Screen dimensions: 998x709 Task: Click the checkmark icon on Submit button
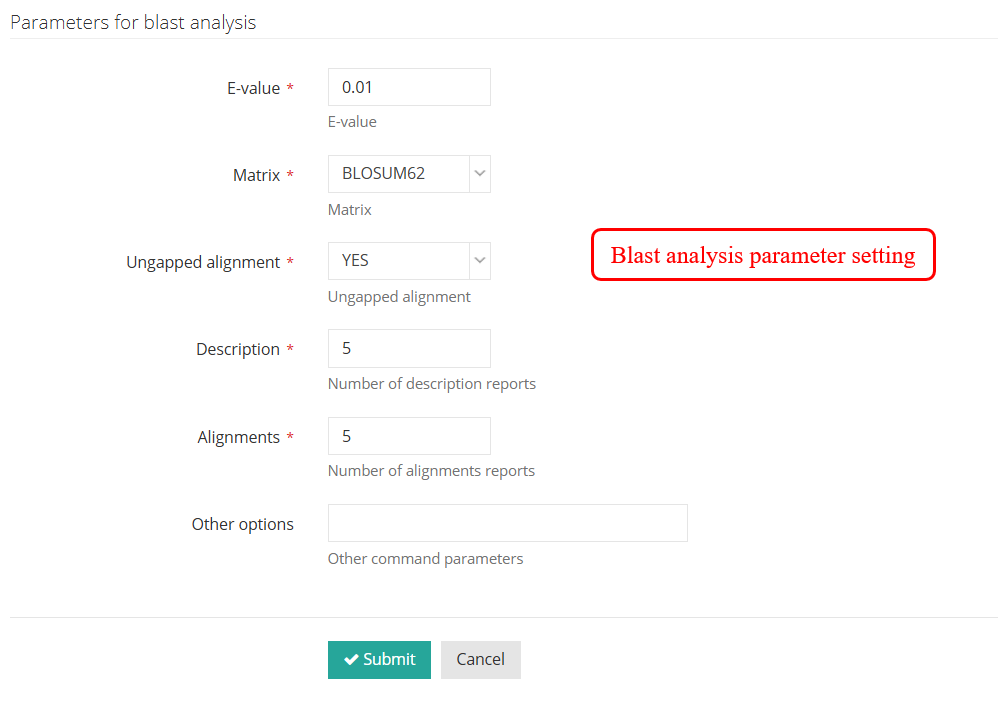351,660
